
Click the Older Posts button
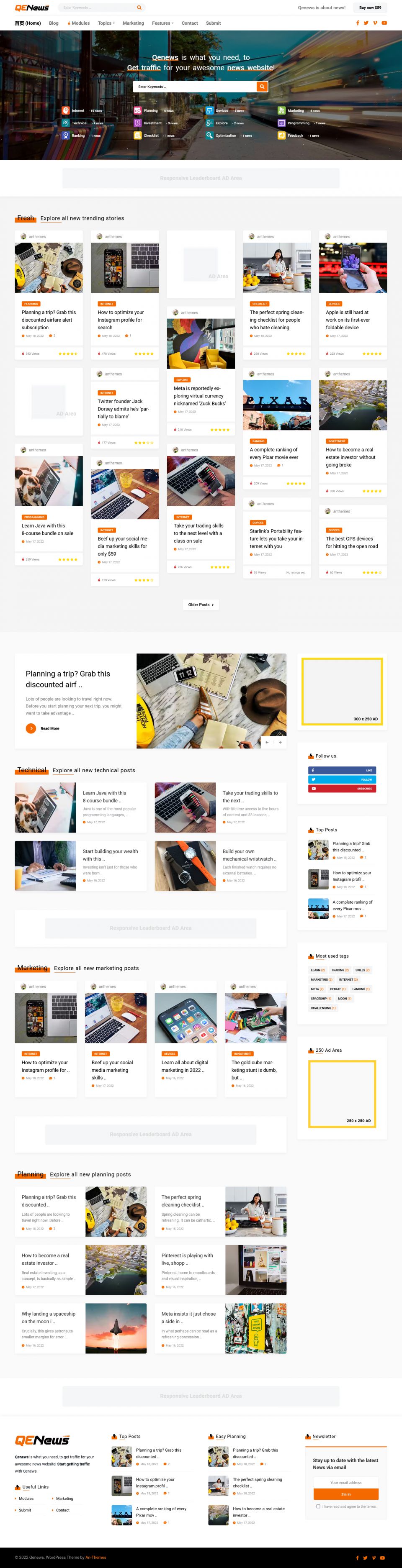coord(201,605)
